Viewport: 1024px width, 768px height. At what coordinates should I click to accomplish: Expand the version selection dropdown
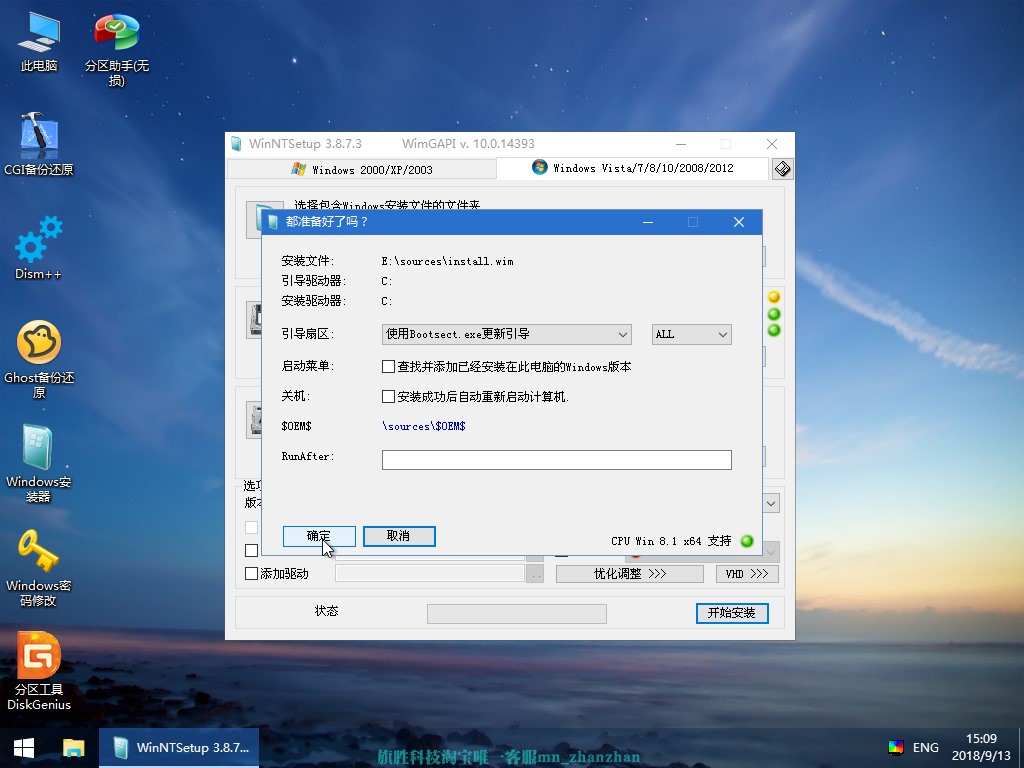[x=770, y=503]
